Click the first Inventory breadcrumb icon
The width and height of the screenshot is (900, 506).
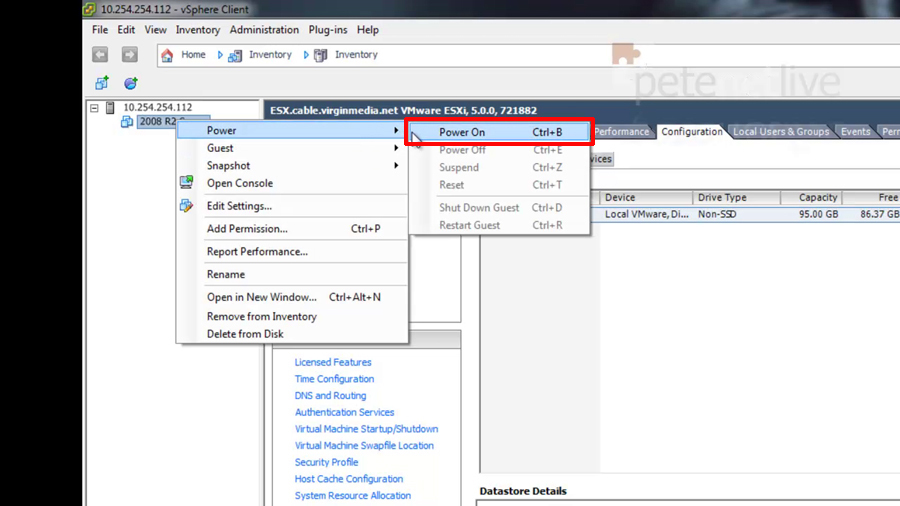[235, 55]
